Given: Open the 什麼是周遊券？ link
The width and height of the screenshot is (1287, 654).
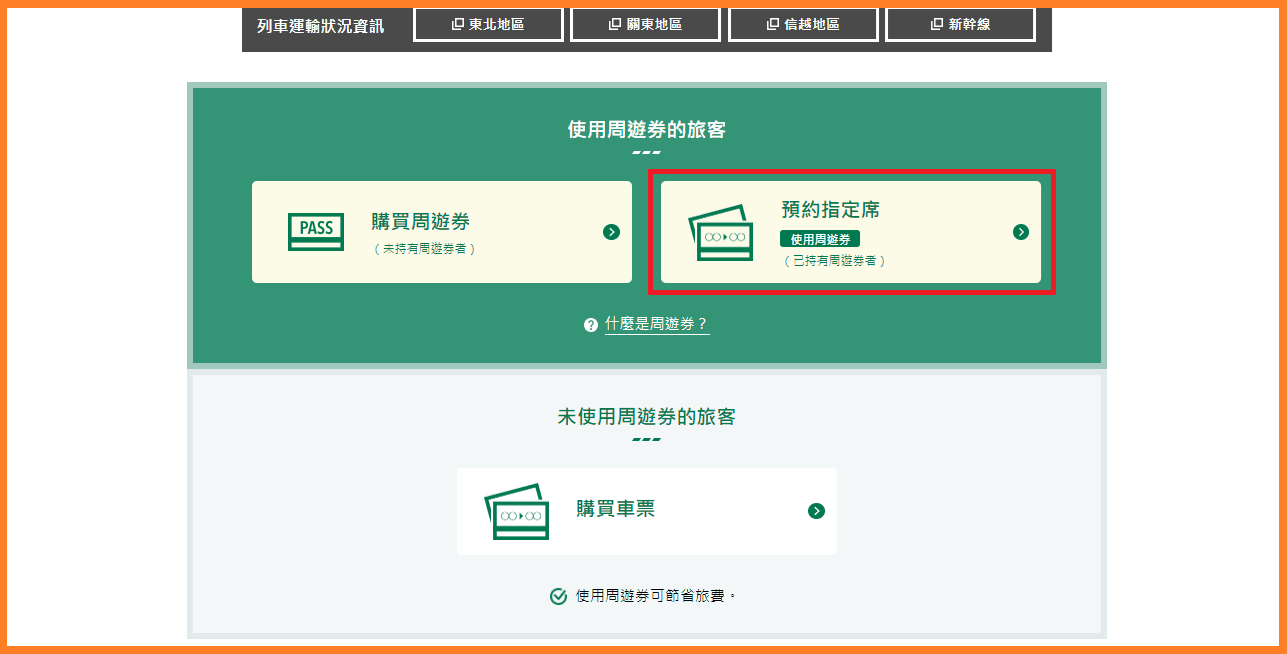Looking at the screenshot, I should (x=656, y=324).
